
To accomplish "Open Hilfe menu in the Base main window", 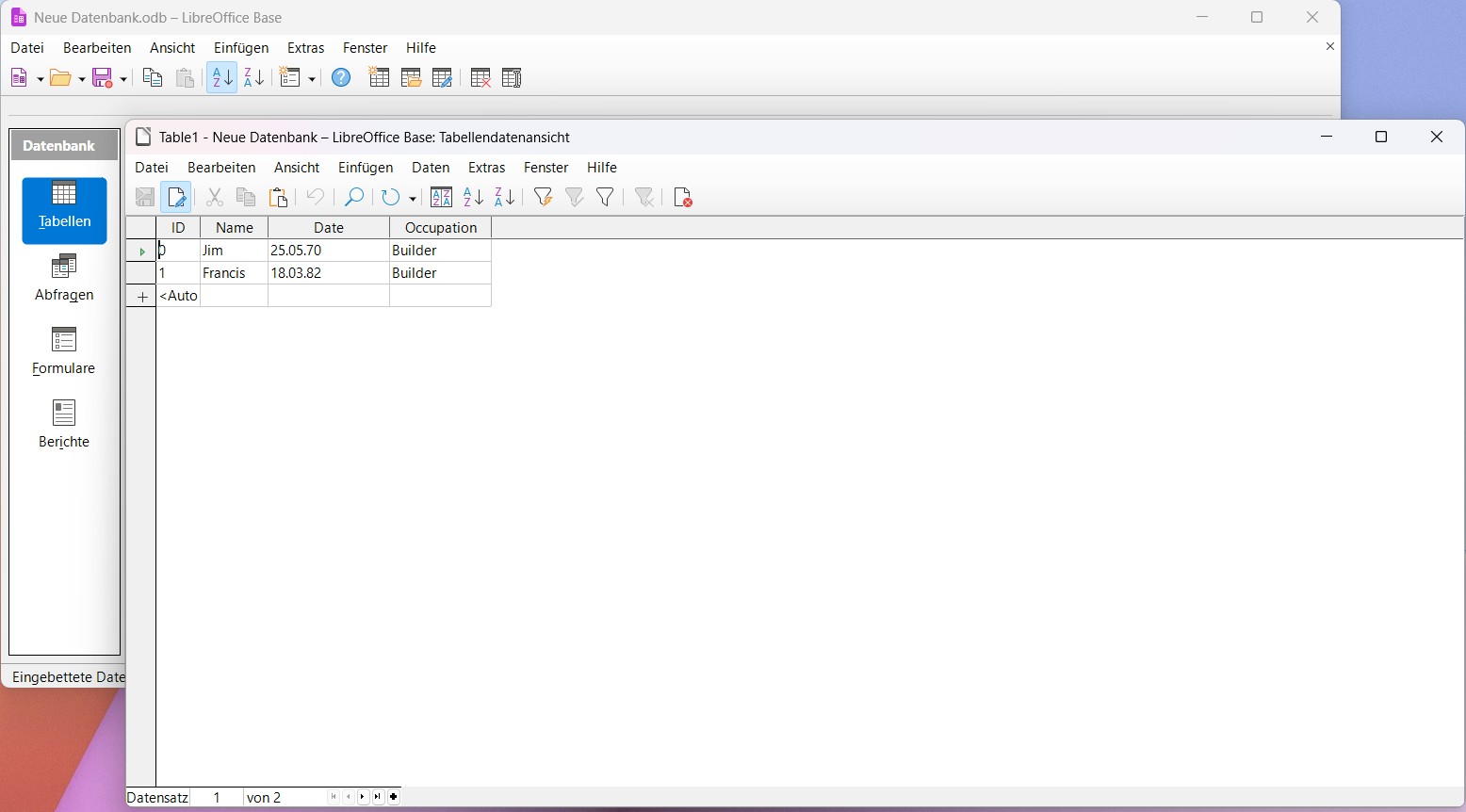I will [x=421, y=48].
